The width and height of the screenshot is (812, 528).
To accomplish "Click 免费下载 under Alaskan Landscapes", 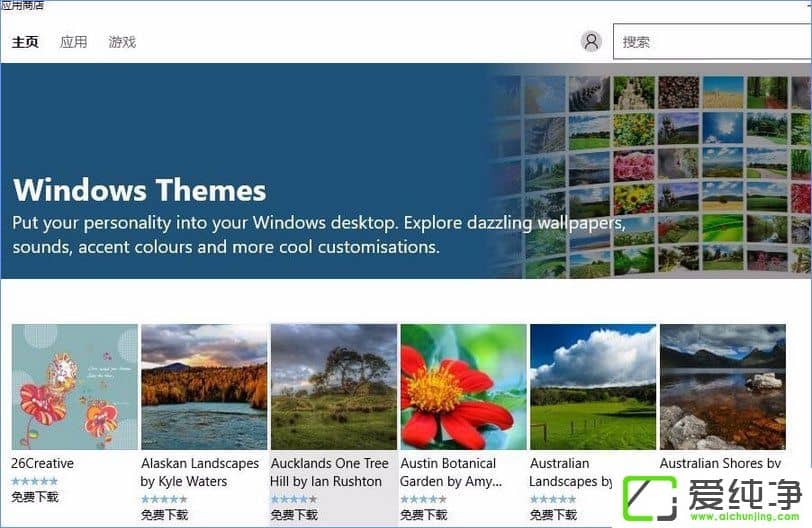I will coord(165,515).
